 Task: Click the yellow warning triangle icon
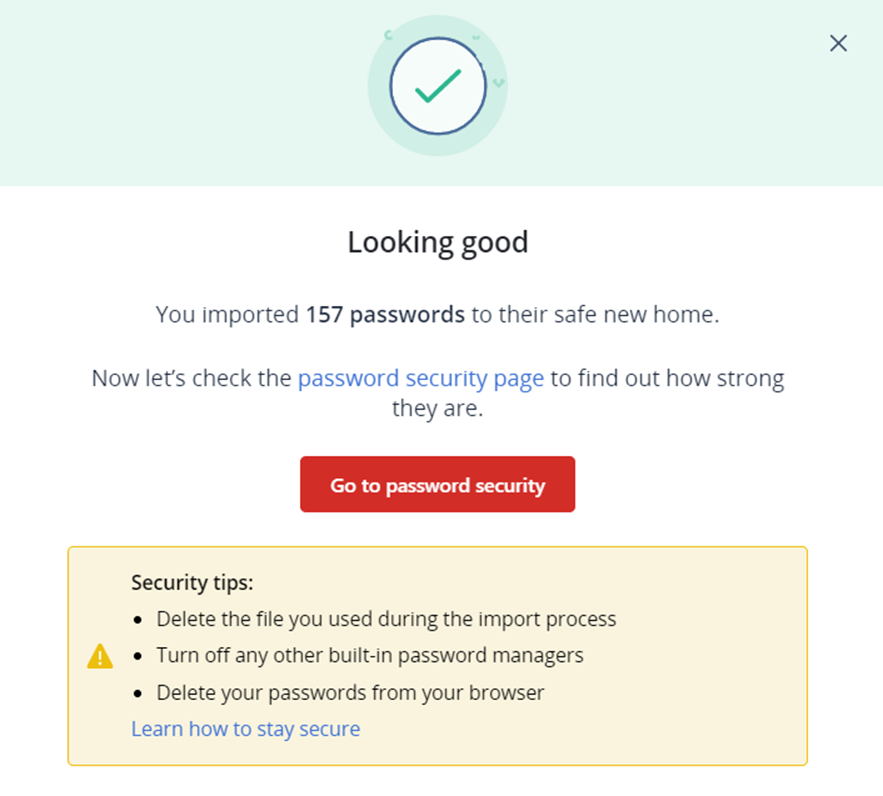coord(100,656)
